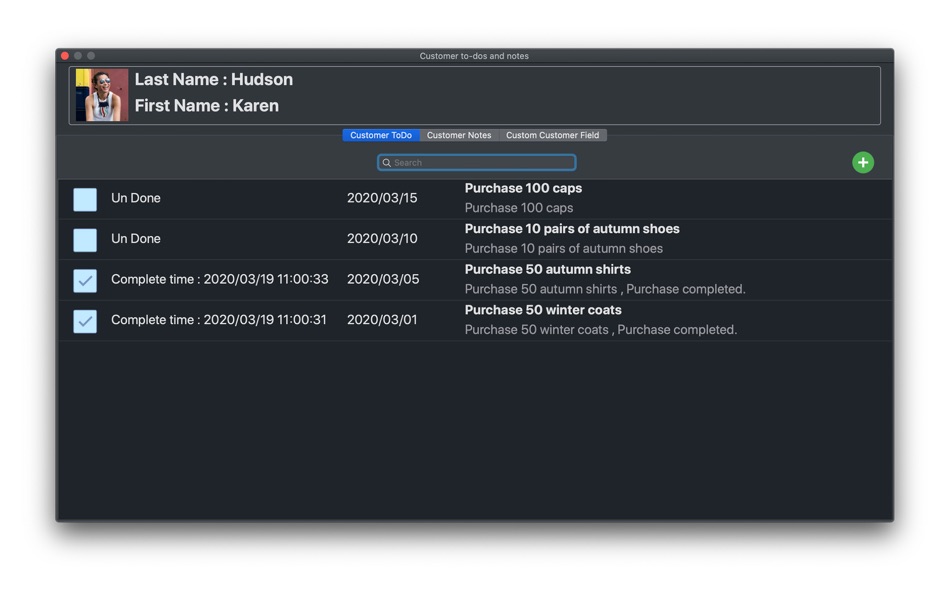Switch to the Customer Notes tab
This screenshot has width=950, height=594.
459,135
